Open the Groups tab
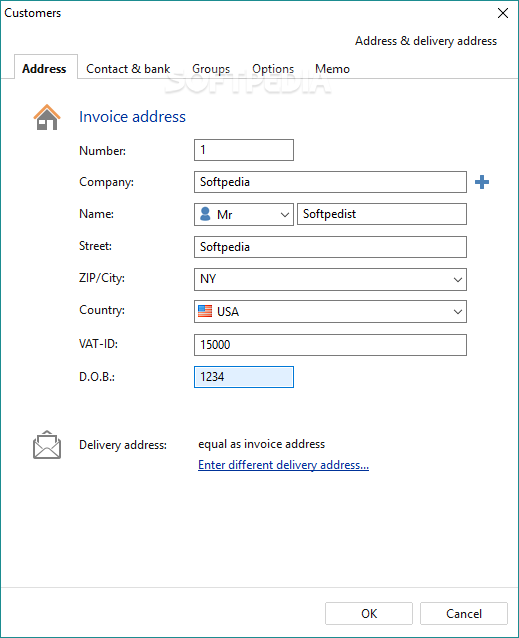519x638 pixels. click(x=211, y=69)
